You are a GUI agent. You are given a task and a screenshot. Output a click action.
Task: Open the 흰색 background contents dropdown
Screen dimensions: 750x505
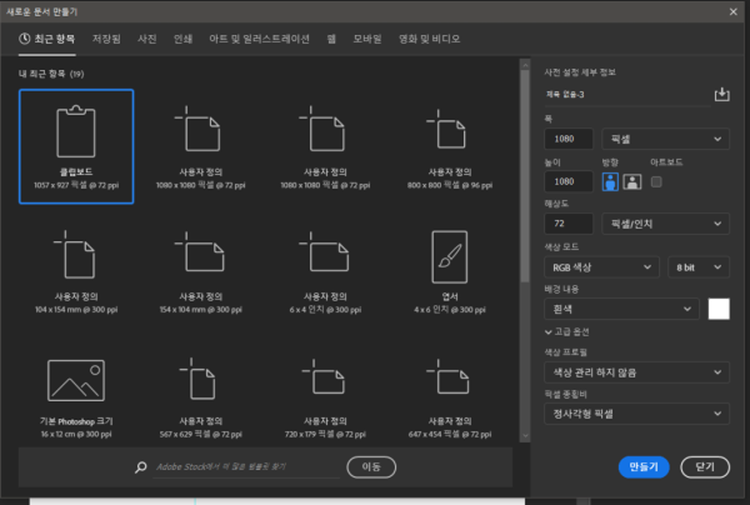point(622,309)
